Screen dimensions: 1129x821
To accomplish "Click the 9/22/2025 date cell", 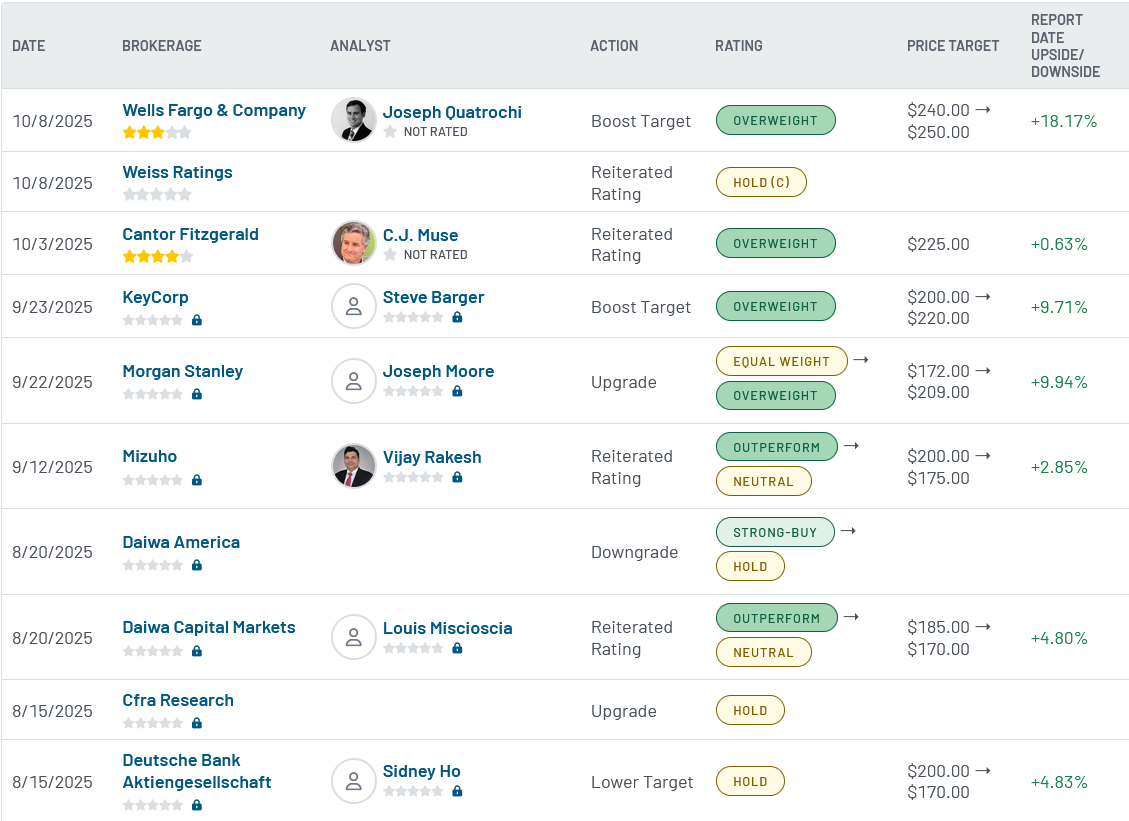I will [x=53, y=382].
